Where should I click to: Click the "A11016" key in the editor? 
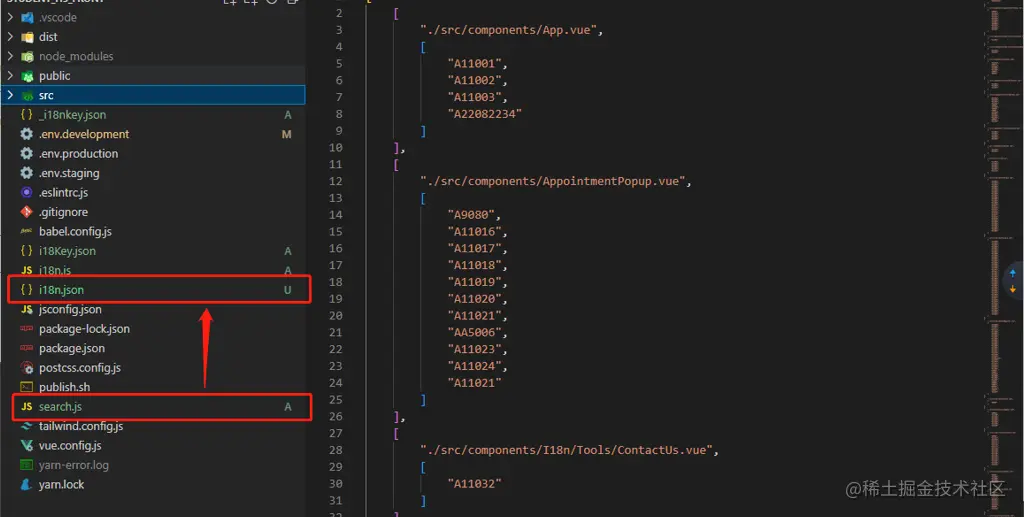point(474,232)
